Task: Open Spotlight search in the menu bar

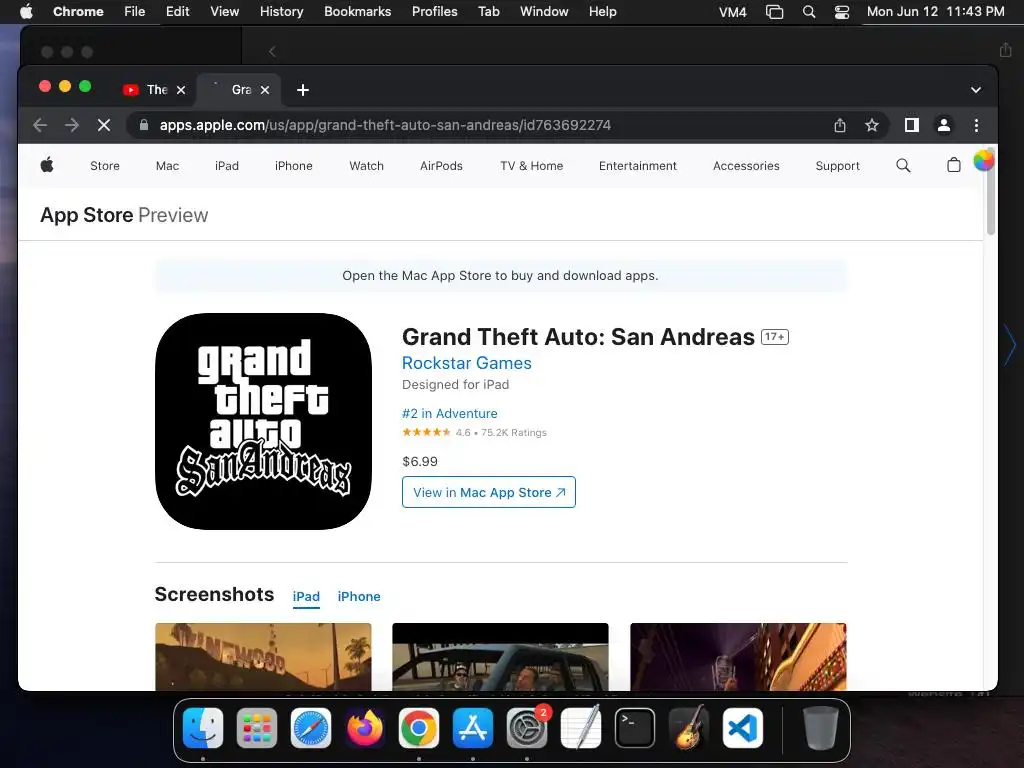Action: click(x=808, y=12)
